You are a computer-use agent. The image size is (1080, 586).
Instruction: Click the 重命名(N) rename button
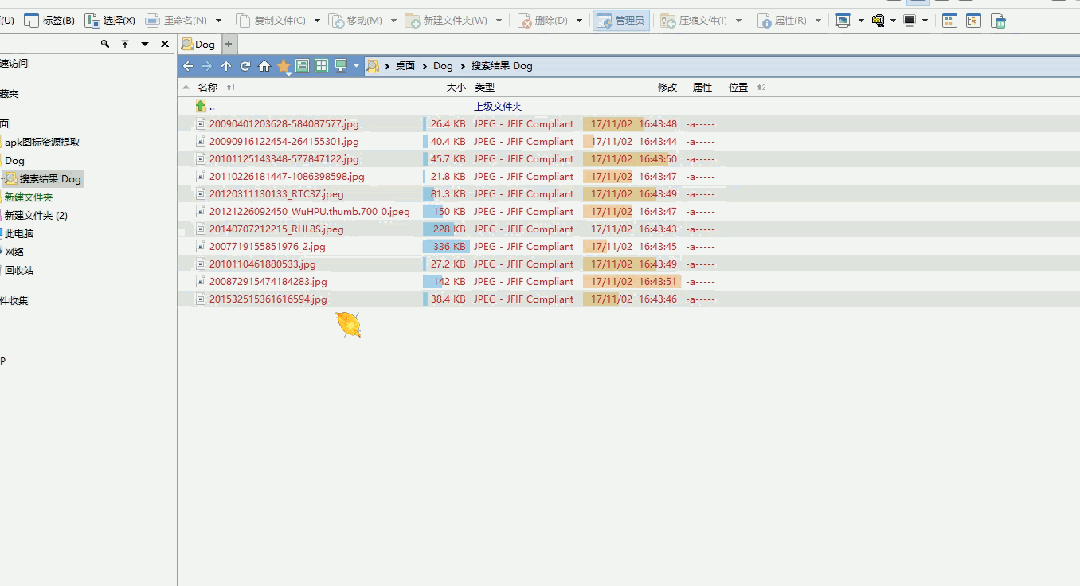click(176, 21)
